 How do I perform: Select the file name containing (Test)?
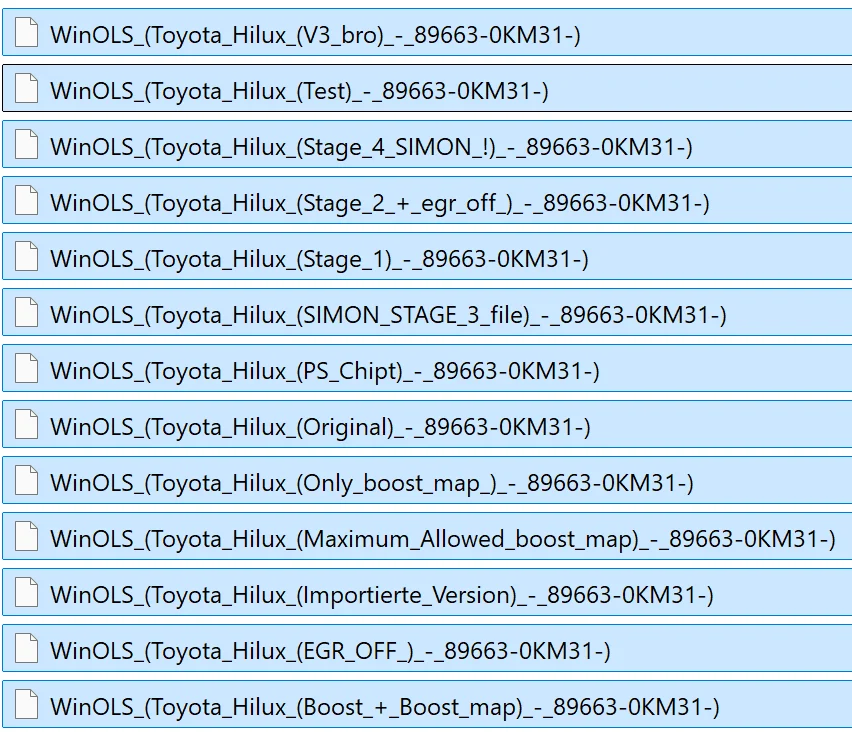pyautogui.click(x=299, y=91)
